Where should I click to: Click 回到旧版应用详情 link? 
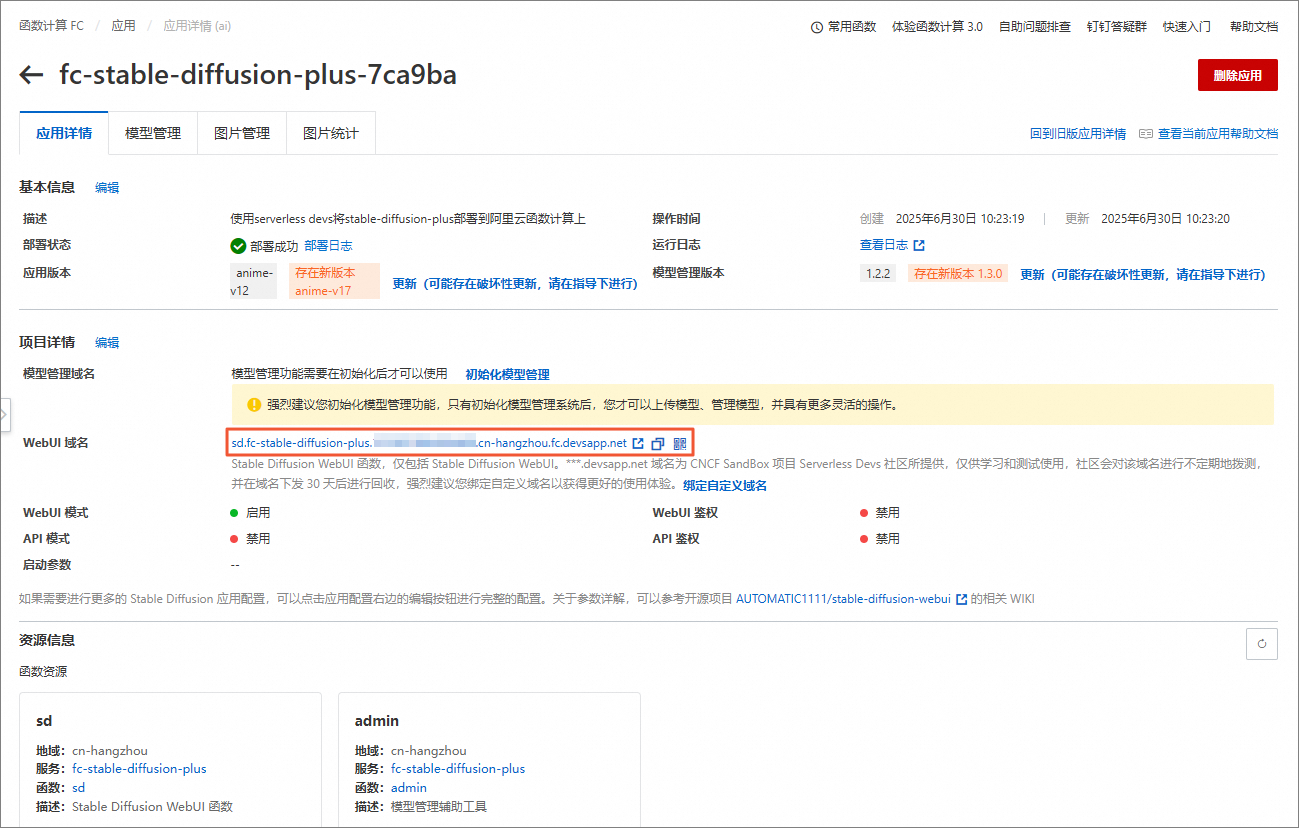tap(1078, 133)
